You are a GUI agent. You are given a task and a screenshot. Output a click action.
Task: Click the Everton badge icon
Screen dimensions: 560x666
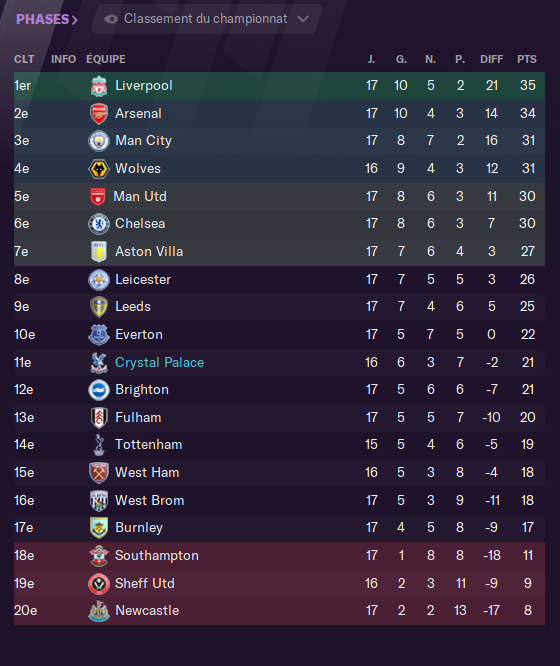[99, 335]
